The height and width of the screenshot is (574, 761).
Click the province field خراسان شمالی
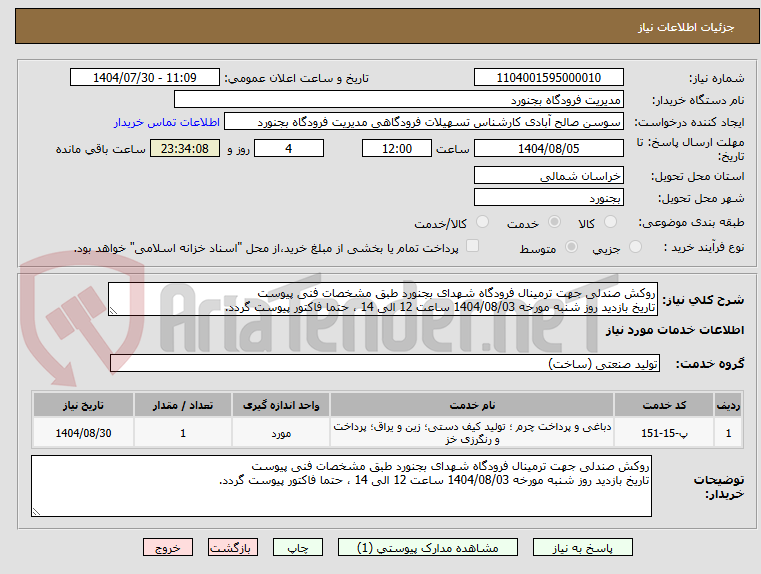[548, 175]
